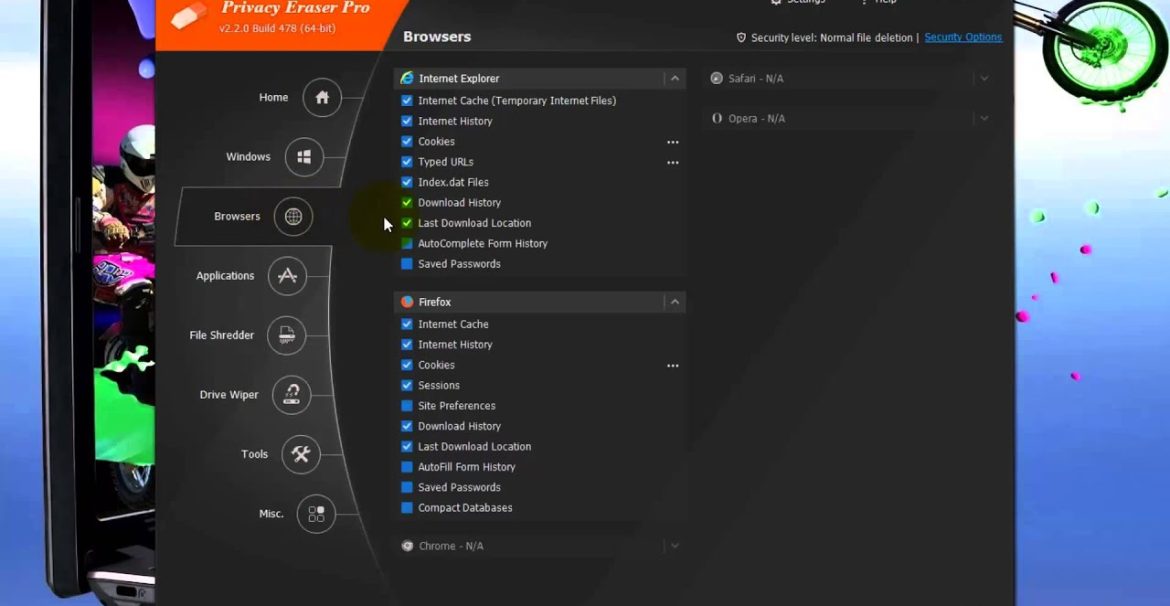Disable Firefox Cookies checkbox
Screen dimensions: 1170x606
click(x=407, y=365)
